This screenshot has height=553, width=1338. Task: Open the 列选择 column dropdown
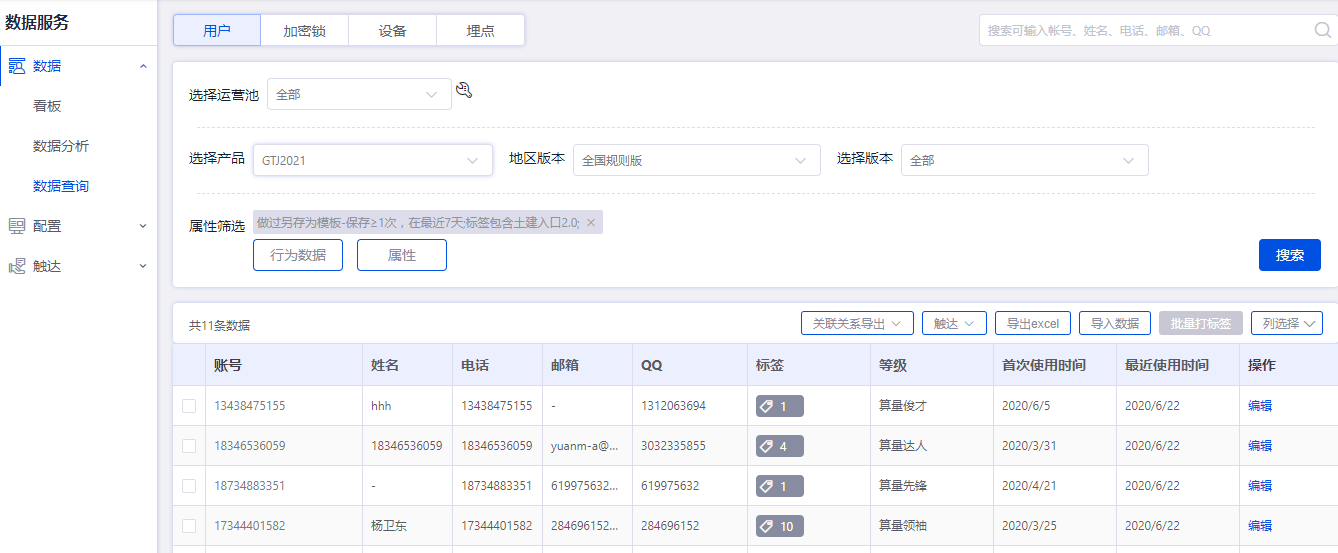tap(1286, 323)
